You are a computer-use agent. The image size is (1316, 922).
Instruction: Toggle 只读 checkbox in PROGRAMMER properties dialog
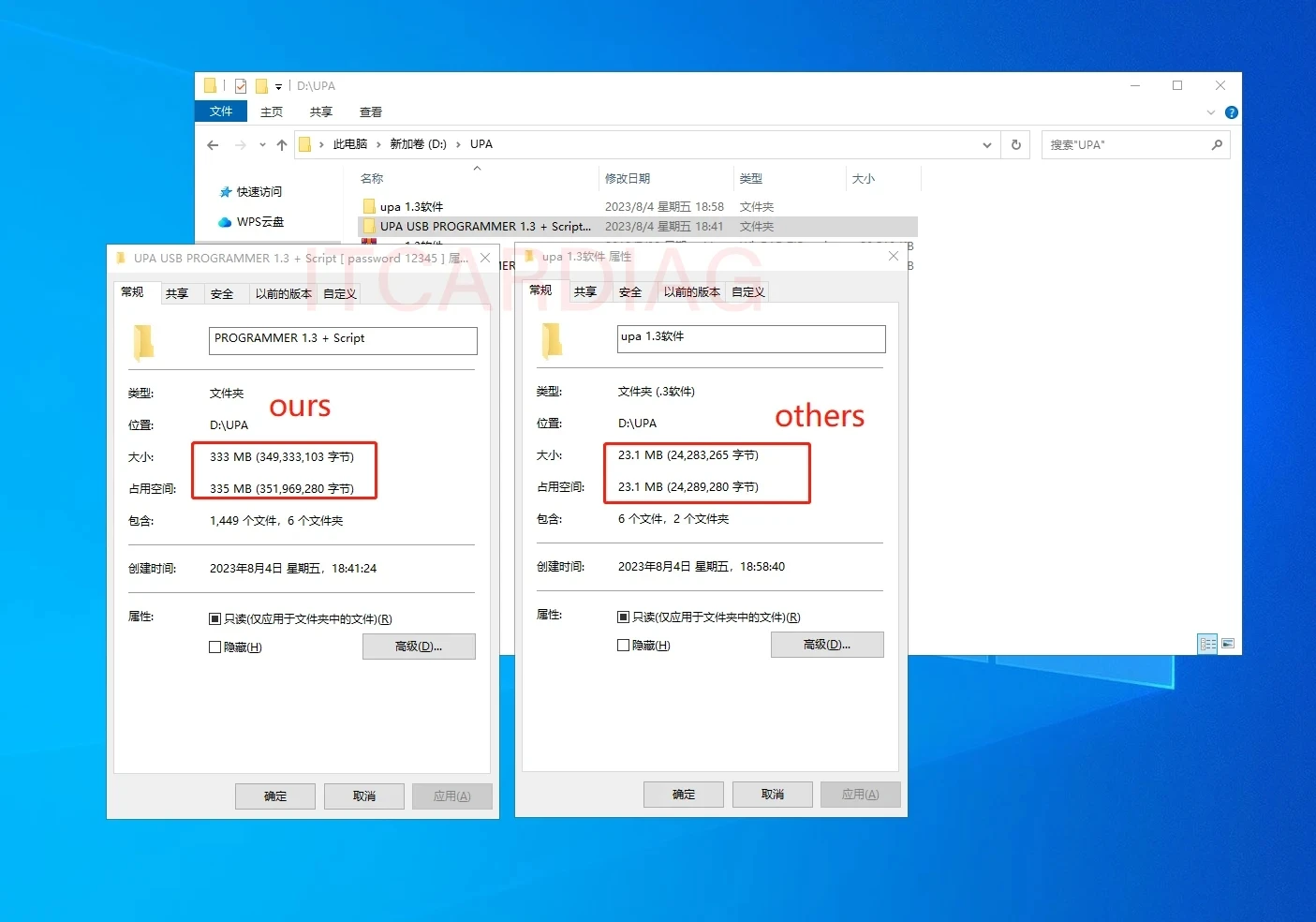(215, 619)
